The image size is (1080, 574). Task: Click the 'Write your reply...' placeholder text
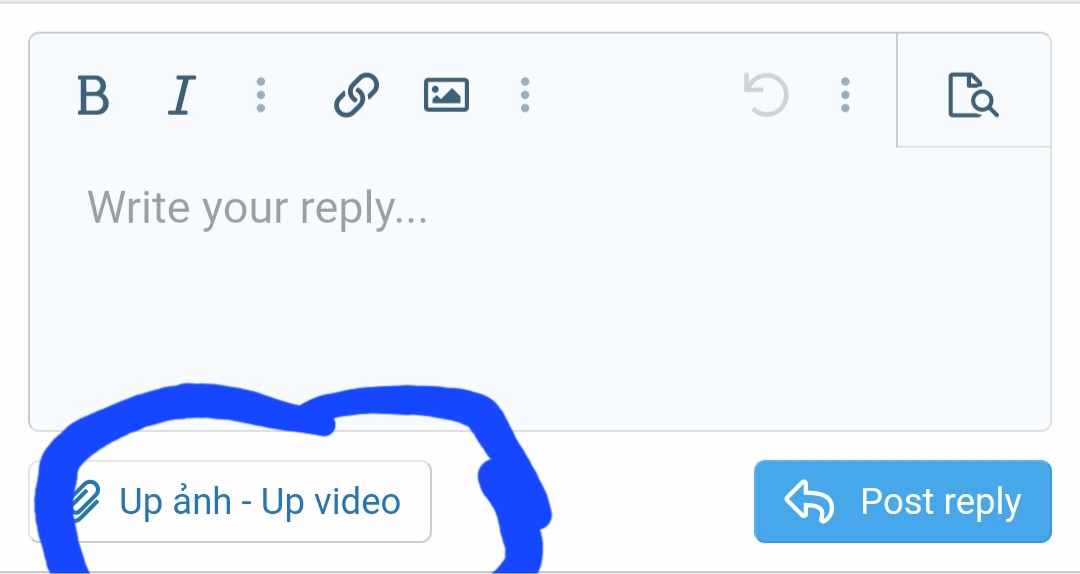[x=258, y=207]
